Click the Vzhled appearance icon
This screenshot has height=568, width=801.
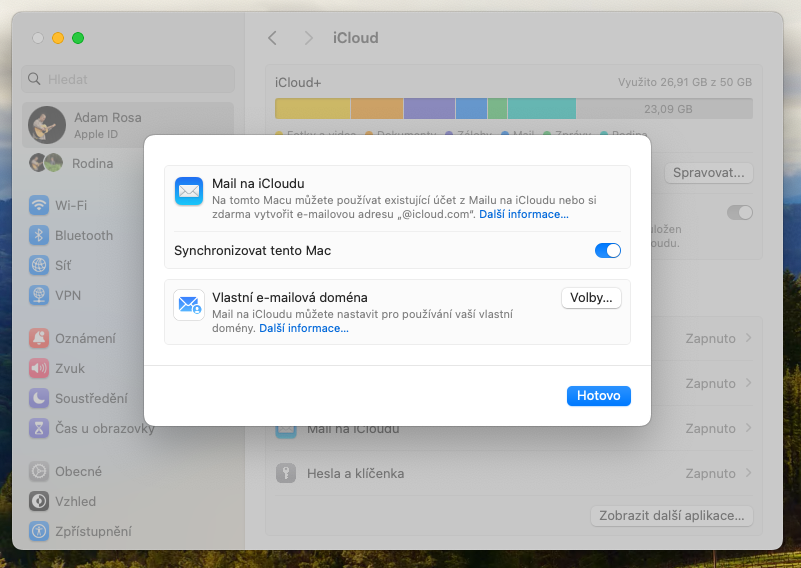[39, 502]
